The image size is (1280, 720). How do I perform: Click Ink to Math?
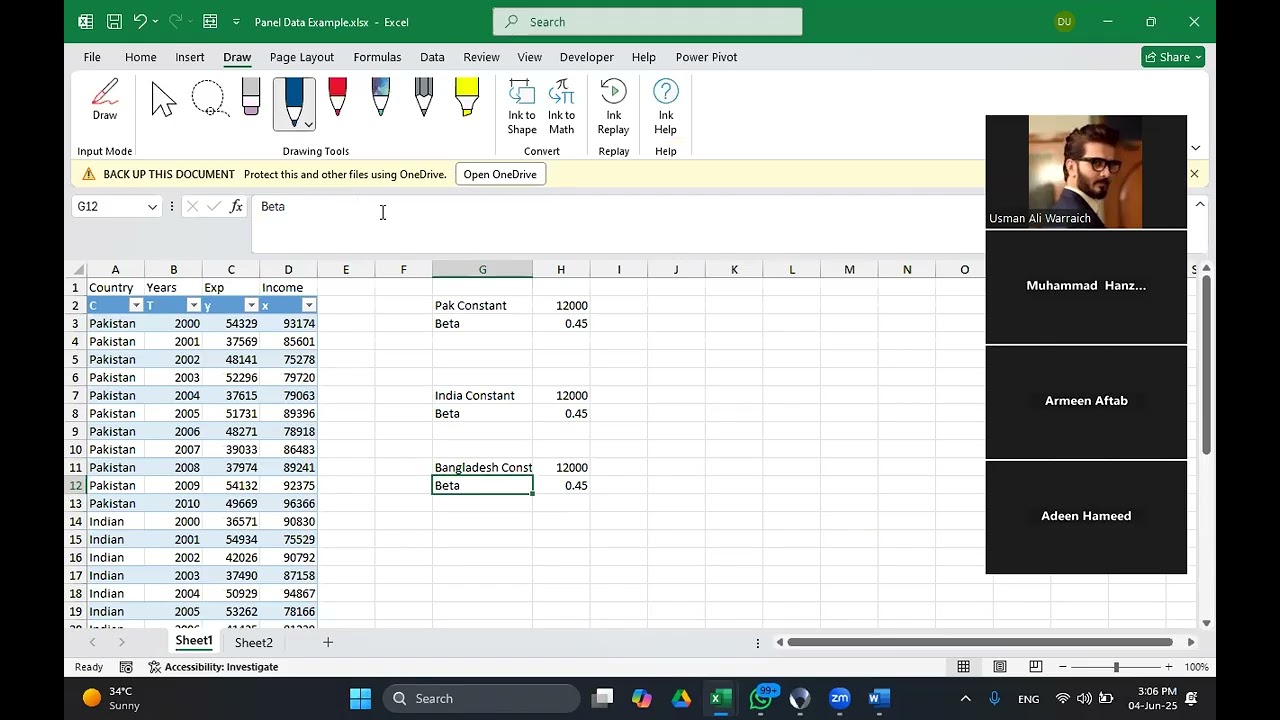(562, 107)
